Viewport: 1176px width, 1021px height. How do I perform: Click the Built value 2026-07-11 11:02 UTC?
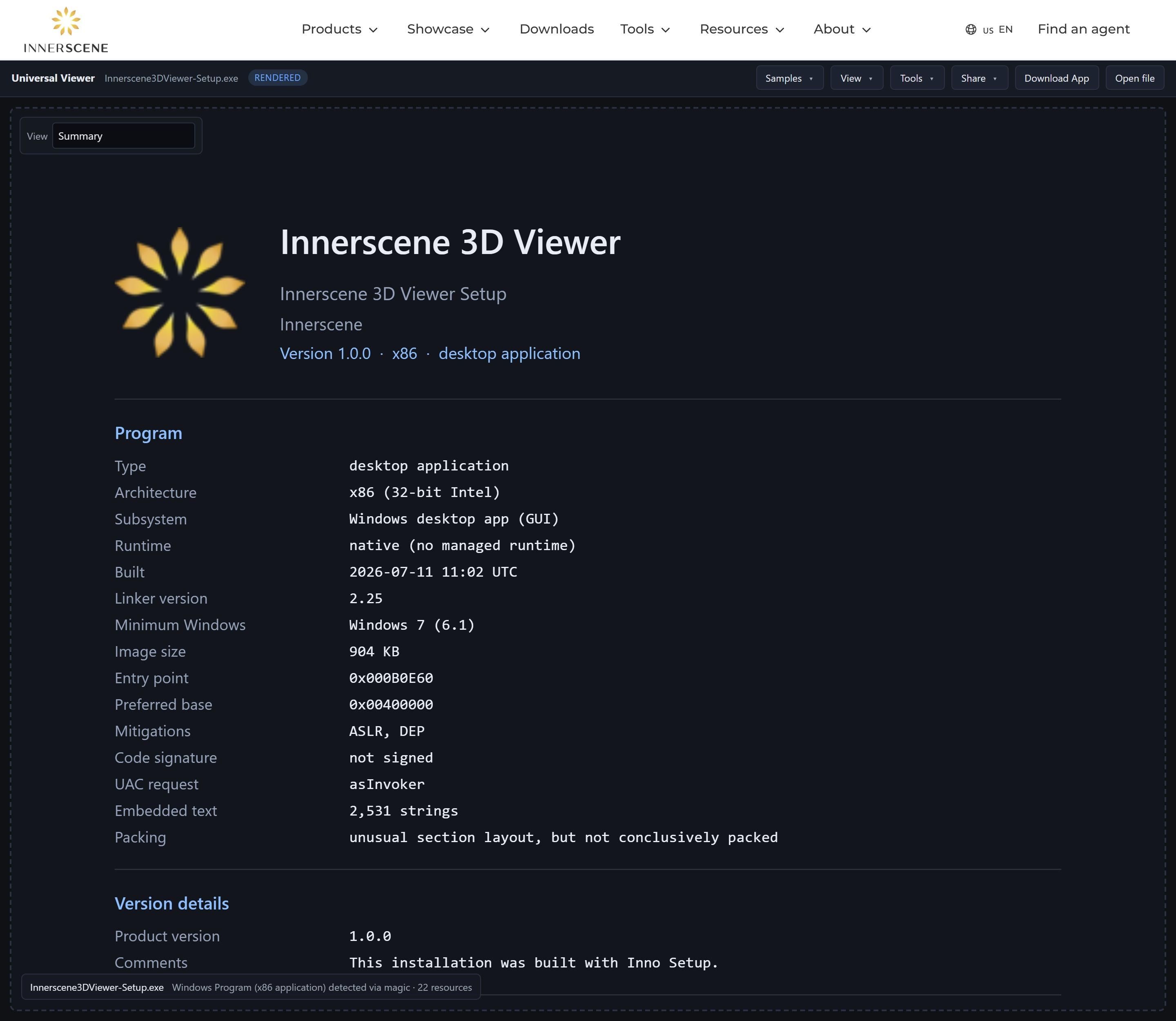433,572
